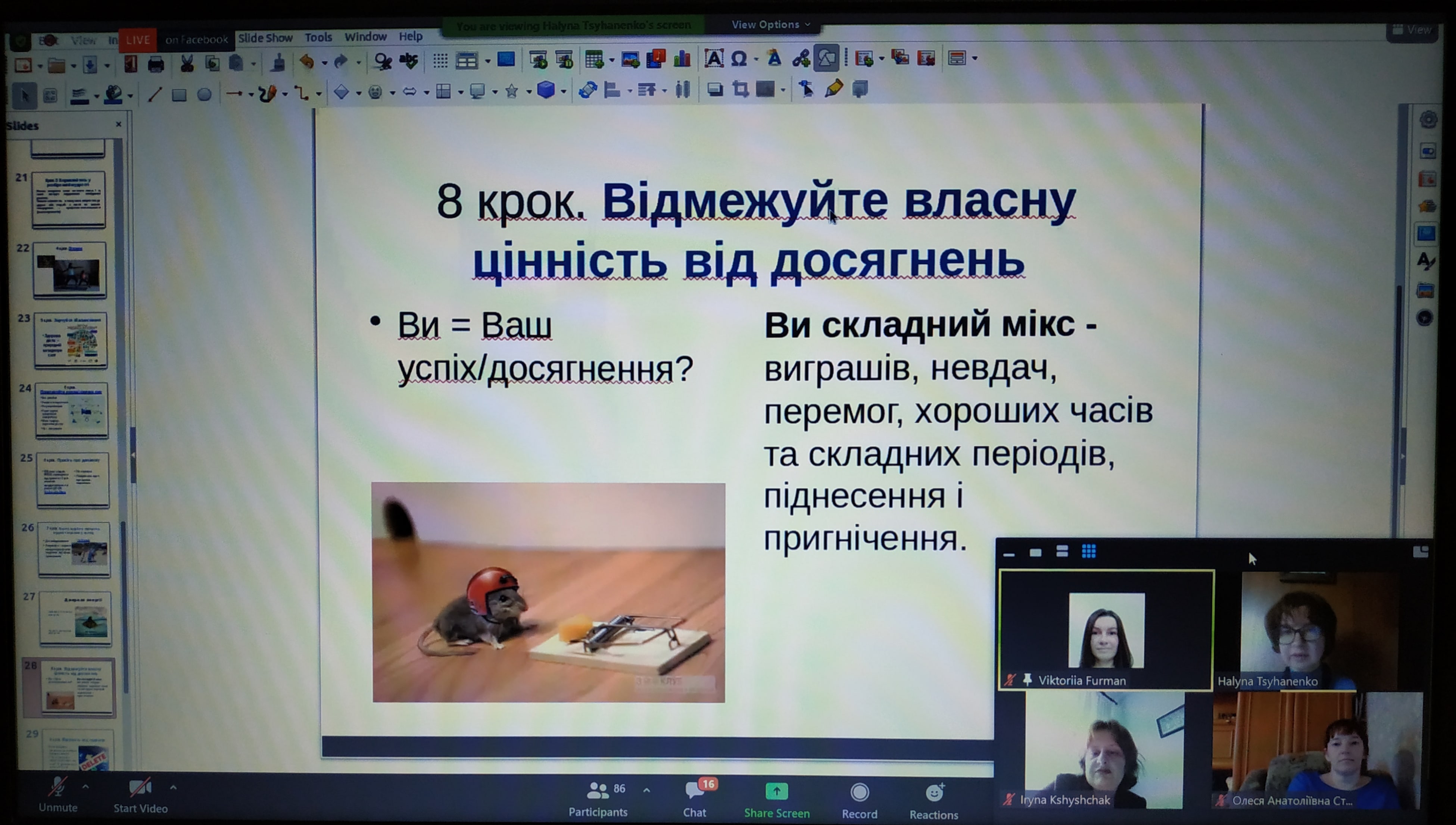
Task: Select the Ellipse drawing tool
Action: tap(204, 95)
